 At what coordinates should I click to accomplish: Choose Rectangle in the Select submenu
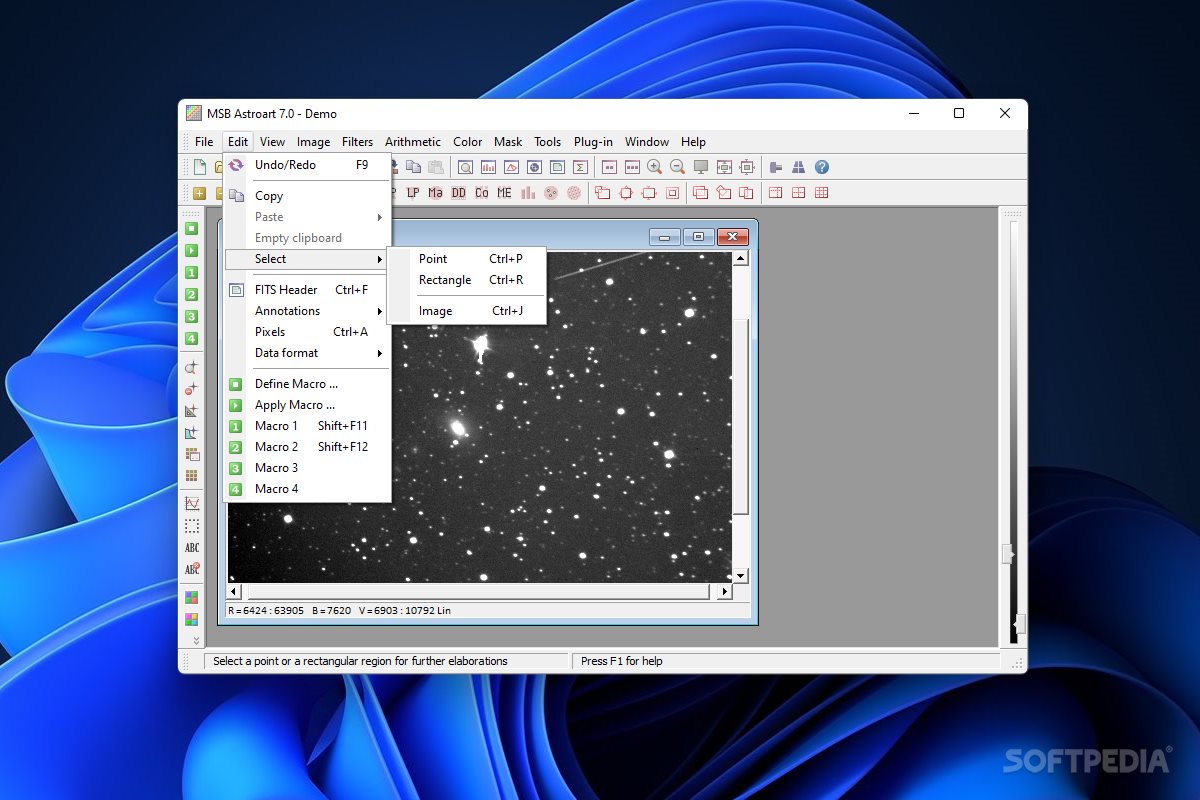click(467, 280)
